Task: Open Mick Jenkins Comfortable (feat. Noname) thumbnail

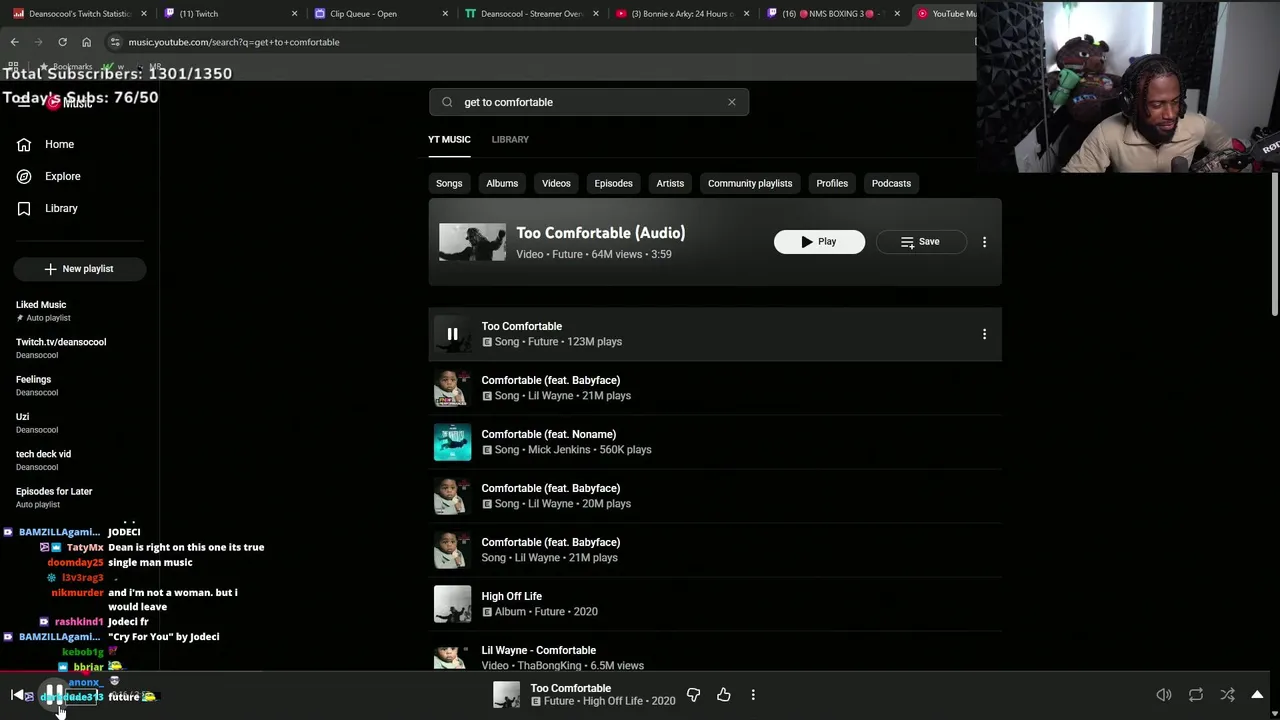Action: coord(452,442)
